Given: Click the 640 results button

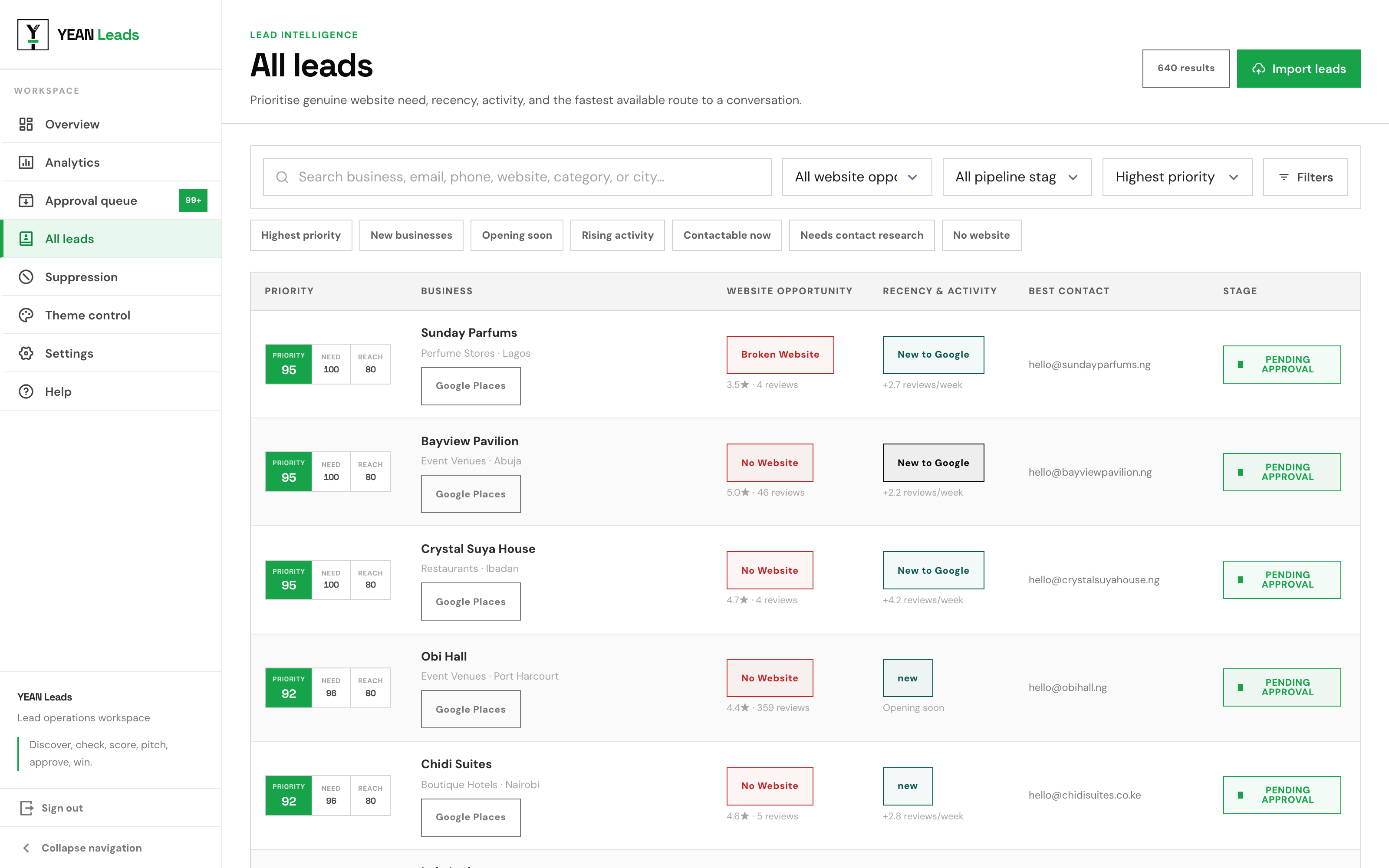Looking at the screenshot, I should (1186, 68).
